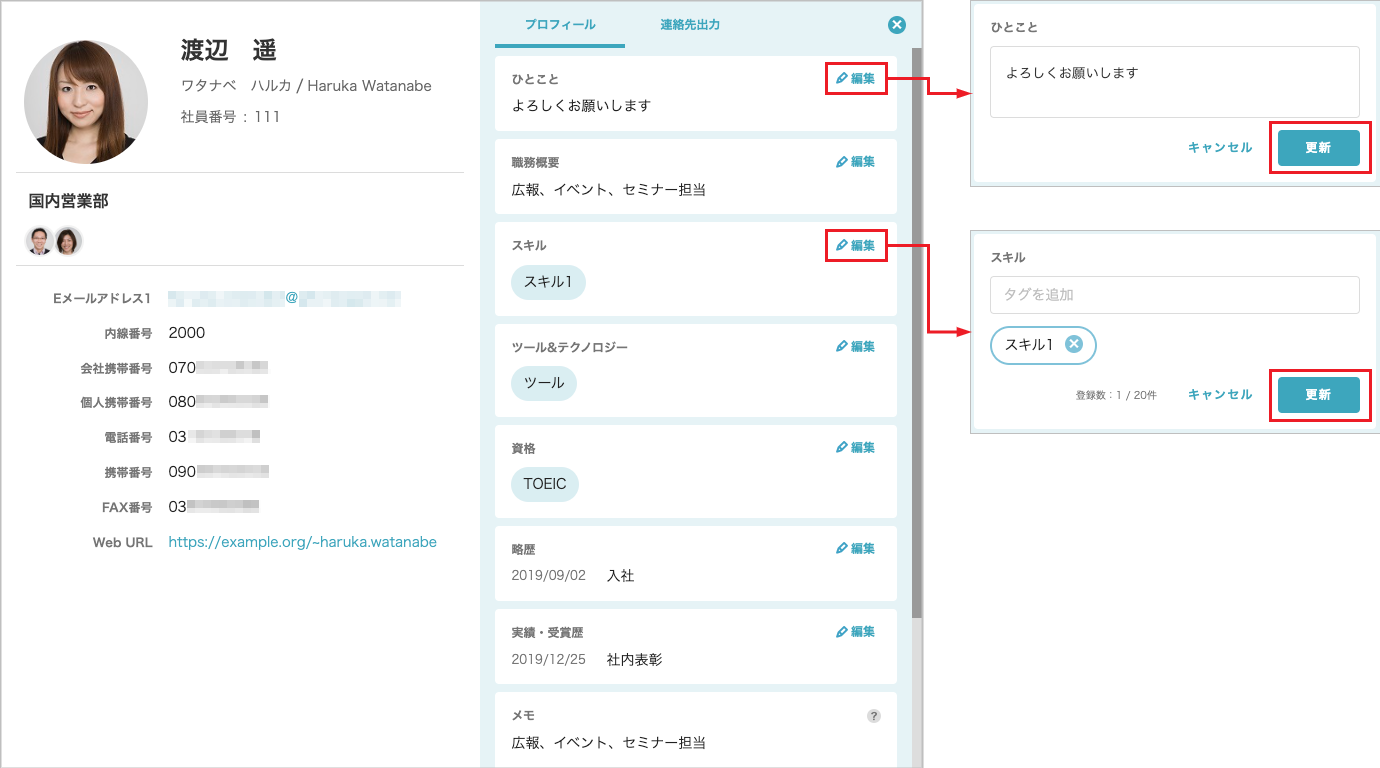This screenshot has height=768, width=1380.
Task: Click the 編集 pencil icon for ひとこと
Action: [856, 78]
